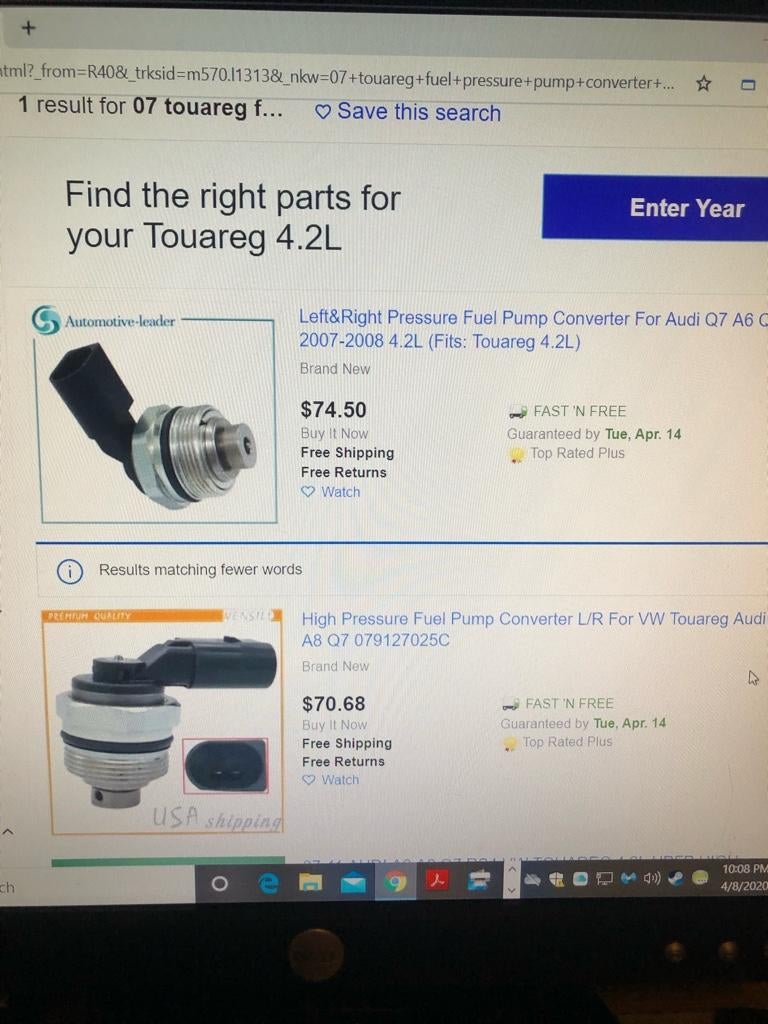Open File Explorer from the taskbar

311,883
